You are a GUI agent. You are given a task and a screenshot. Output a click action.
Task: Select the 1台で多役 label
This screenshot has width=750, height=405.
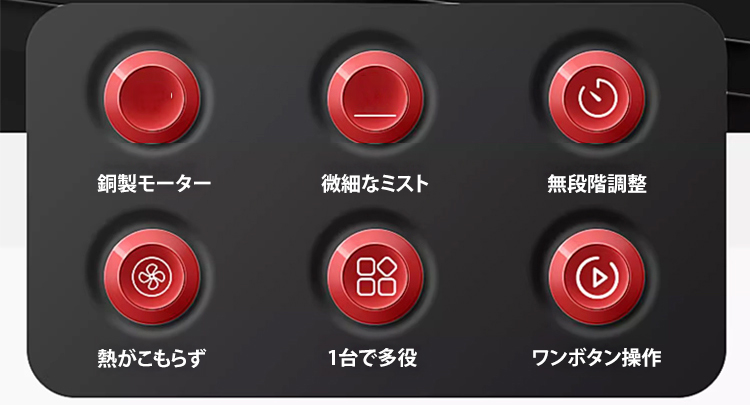click(373, 358)
